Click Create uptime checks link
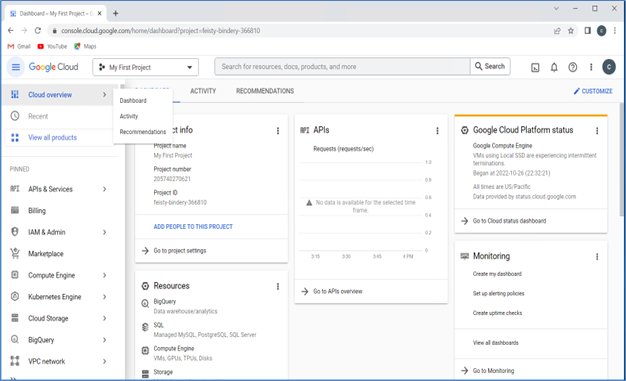 497,313
